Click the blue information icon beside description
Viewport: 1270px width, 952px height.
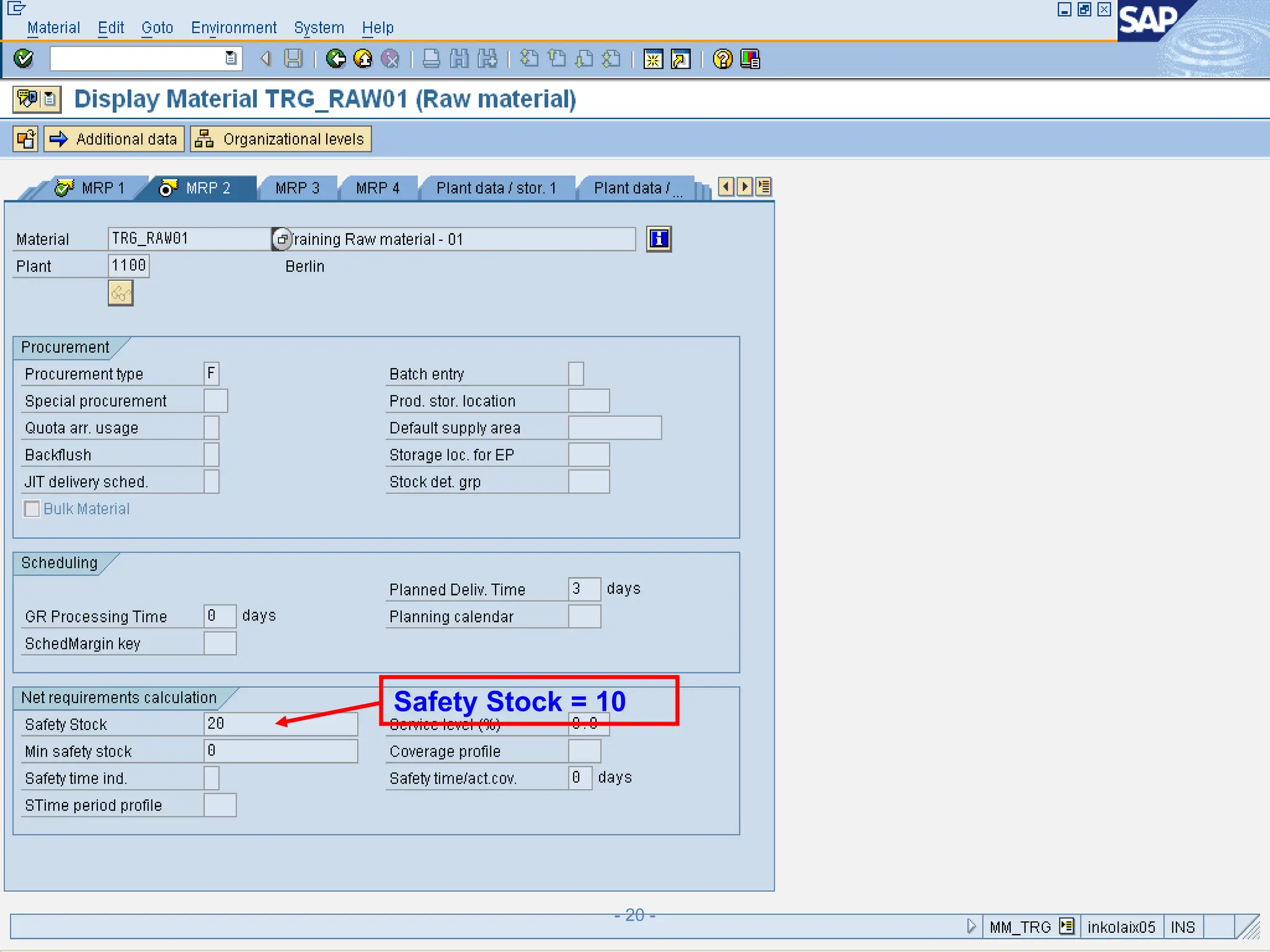click(659, 239)
